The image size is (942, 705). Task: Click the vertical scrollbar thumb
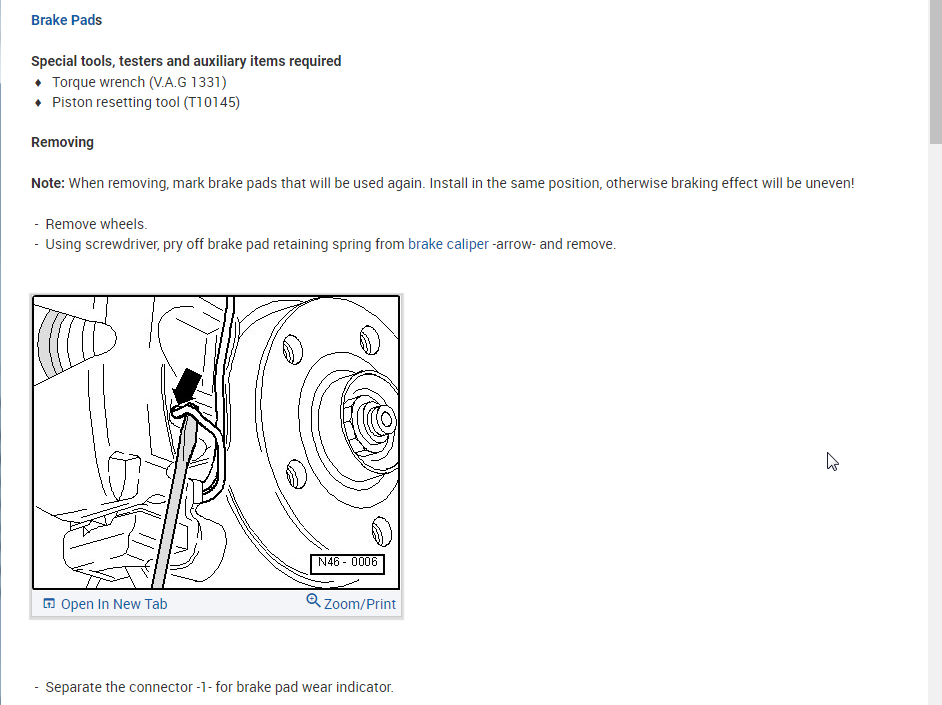pos(935,72)
